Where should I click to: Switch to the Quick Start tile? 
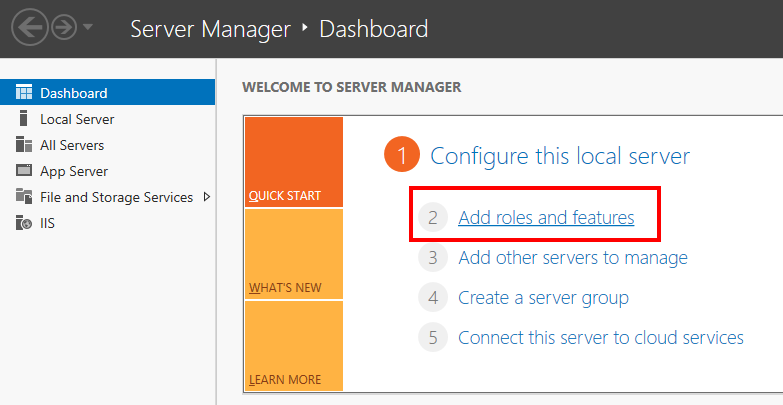pos(293,162)
